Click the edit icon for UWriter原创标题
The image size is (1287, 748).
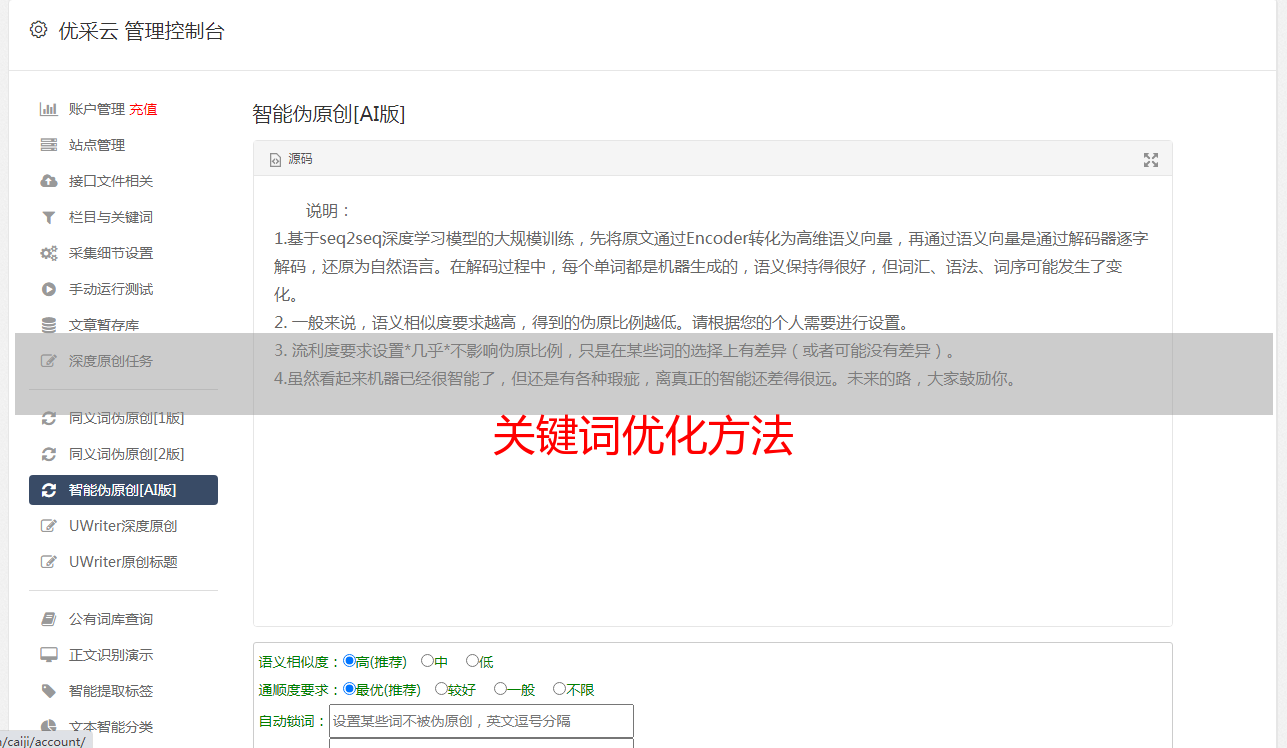pyautogui.click(x=48, y=562)
